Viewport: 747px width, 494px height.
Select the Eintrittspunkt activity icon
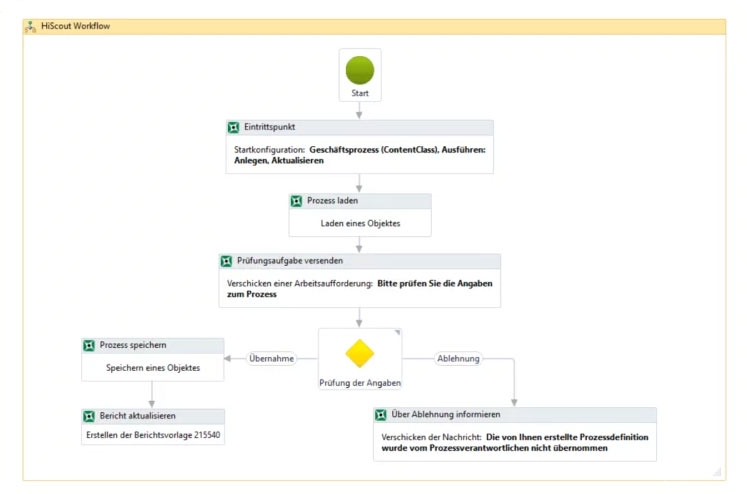tap(234, 128)
